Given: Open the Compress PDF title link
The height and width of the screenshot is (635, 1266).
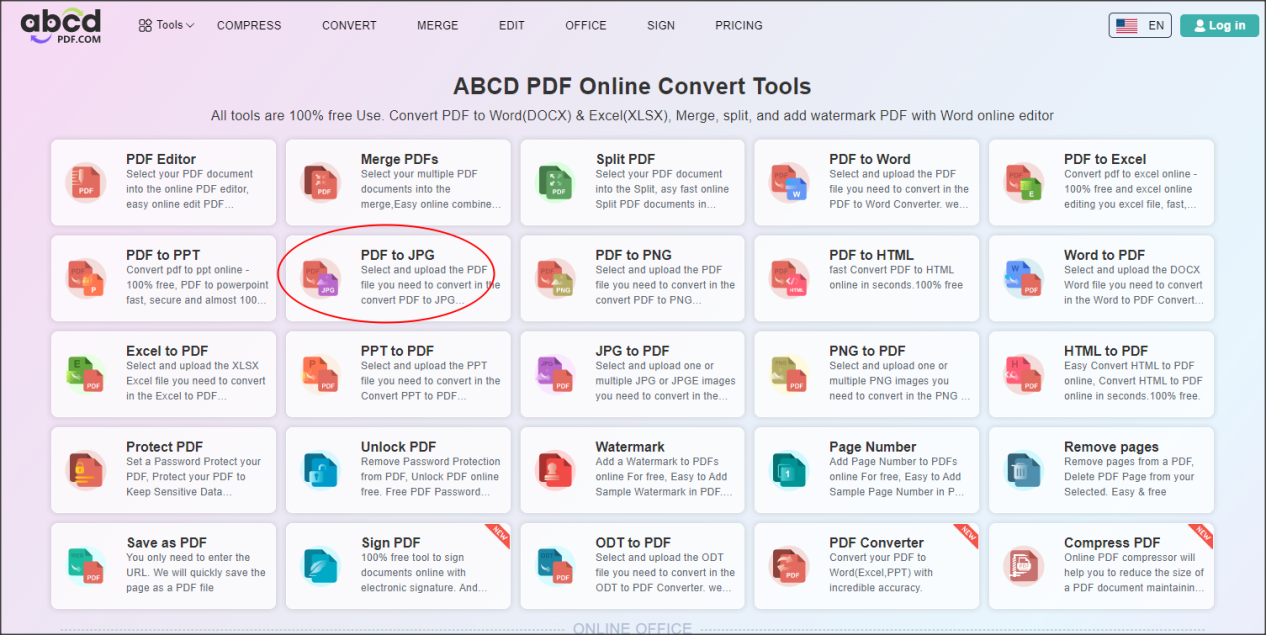Looking at the screenshot, I should 1112,543.
